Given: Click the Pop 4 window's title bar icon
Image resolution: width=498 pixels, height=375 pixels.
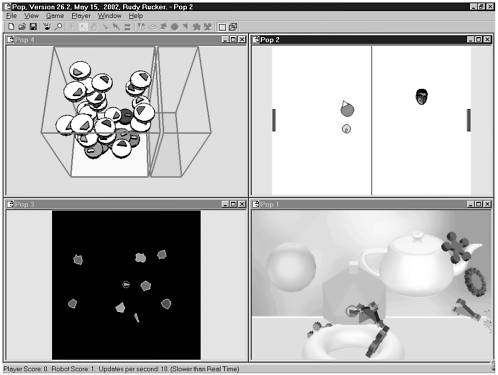Looking at the screenshot, I should pos(11,40).
